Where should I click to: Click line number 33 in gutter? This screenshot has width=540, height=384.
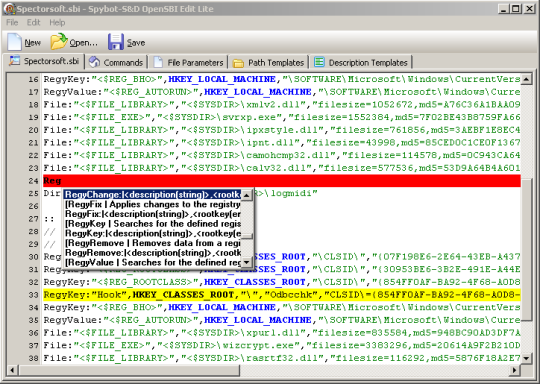coord(33,295)
